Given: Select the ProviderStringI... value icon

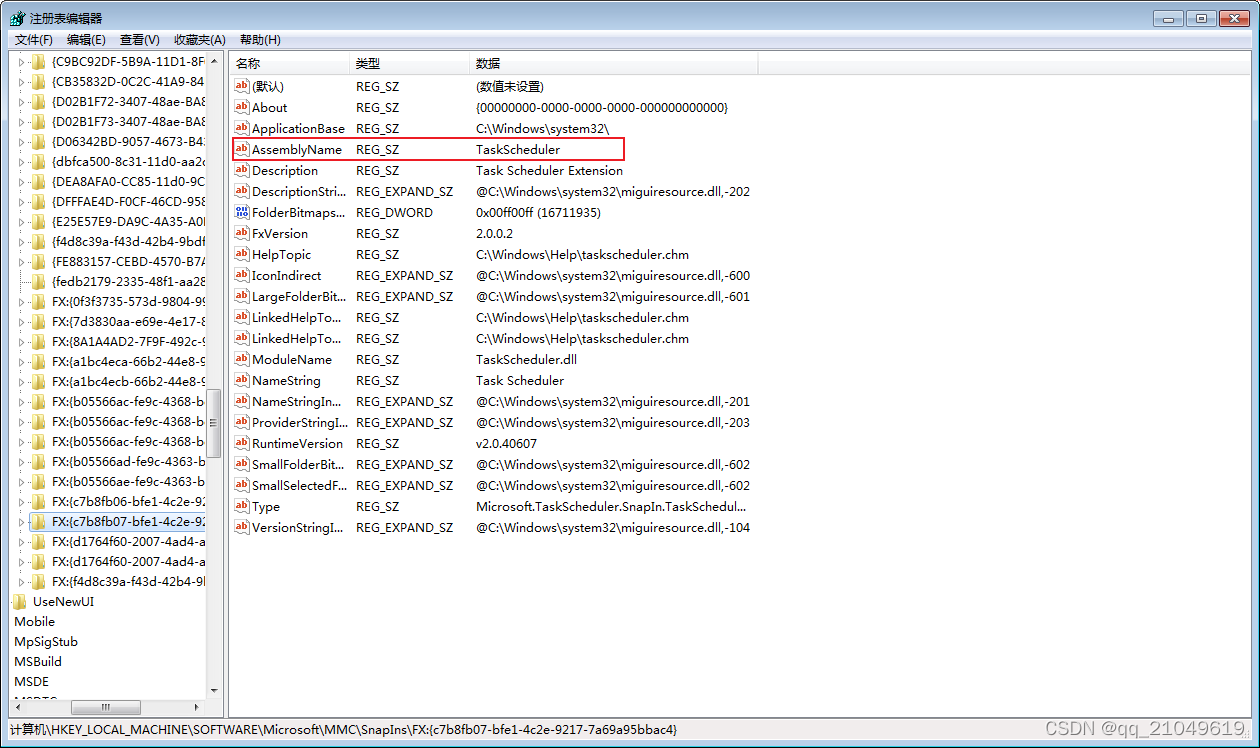Looking at the screenshot, I should pyautogui.click(x=241, y=422).
